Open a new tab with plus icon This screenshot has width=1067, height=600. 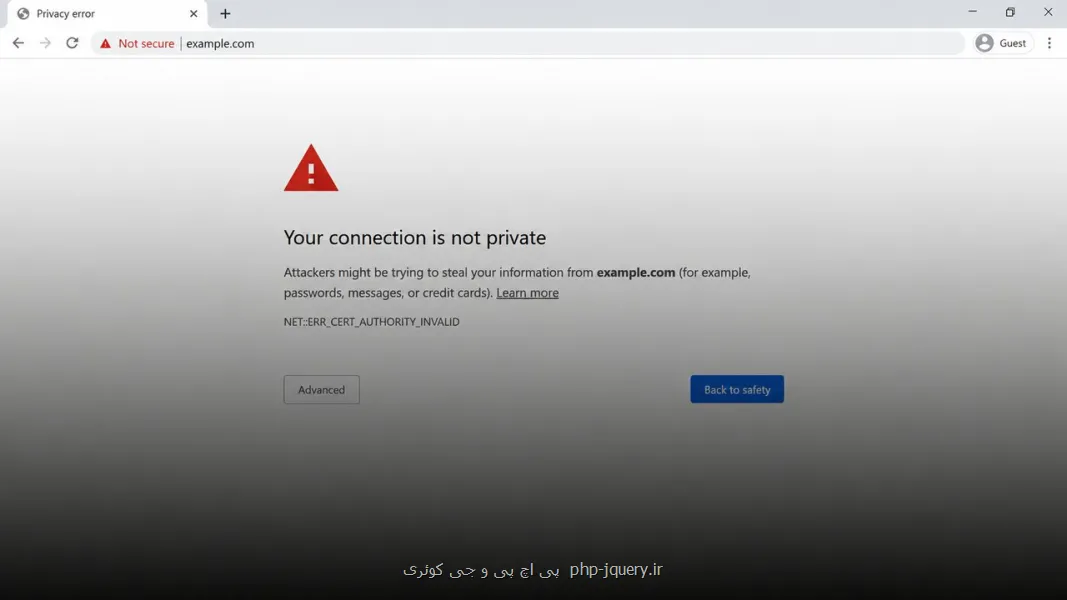tap(225, 14)
